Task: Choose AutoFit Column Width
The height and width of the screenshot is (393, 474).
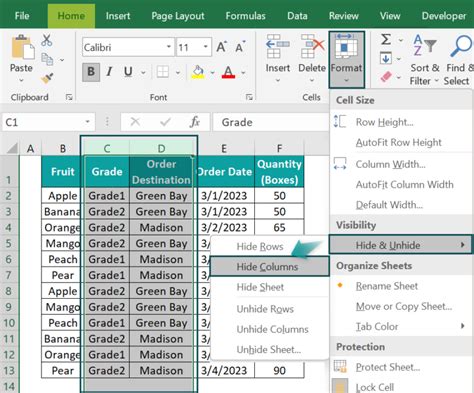Action: (401, 184)
